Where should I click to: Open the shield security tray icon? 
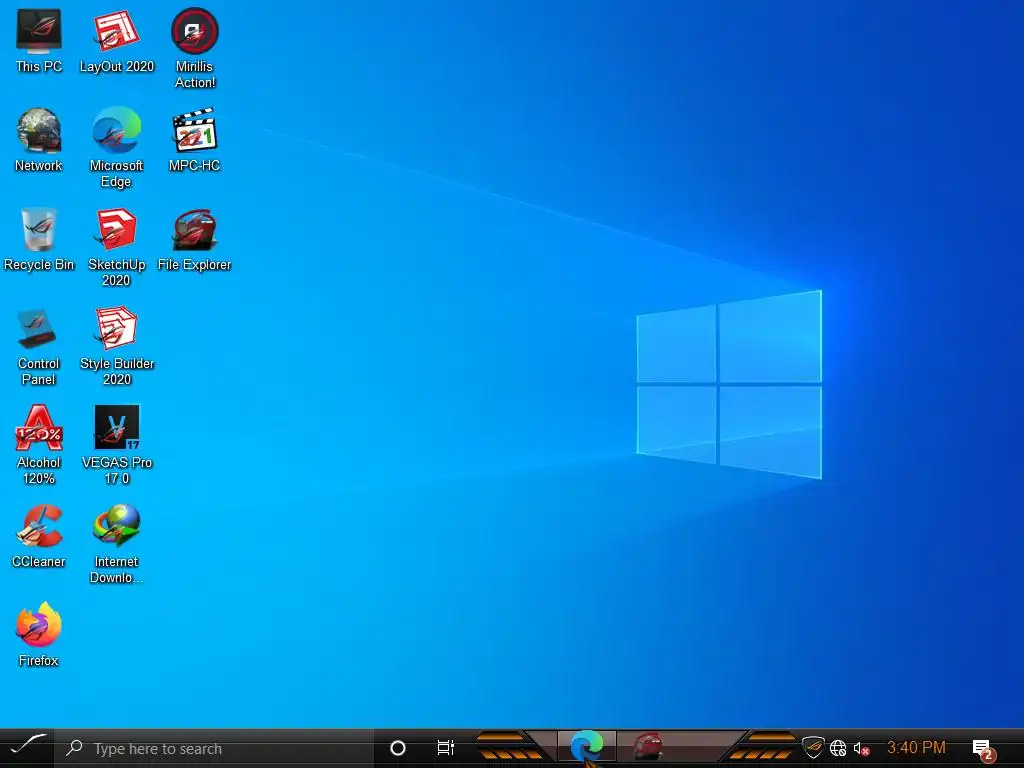pos(813,748)
